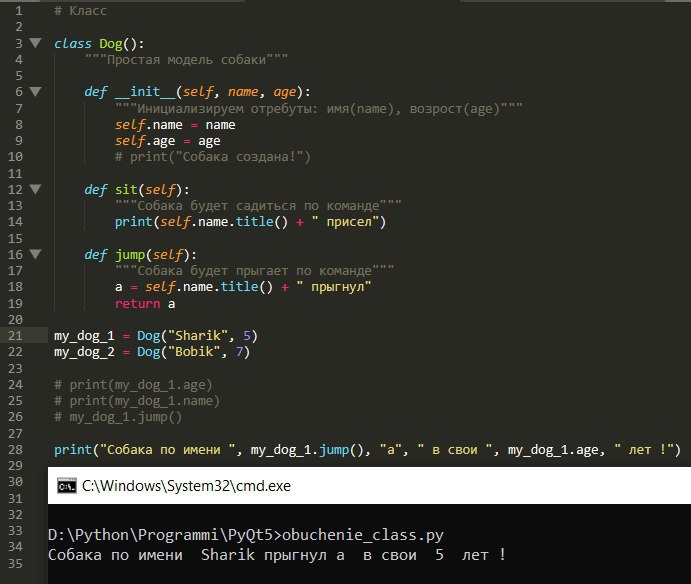Click the # Класс comment on line 1
The image size is (691, 584).
click(x=80, y=11)
